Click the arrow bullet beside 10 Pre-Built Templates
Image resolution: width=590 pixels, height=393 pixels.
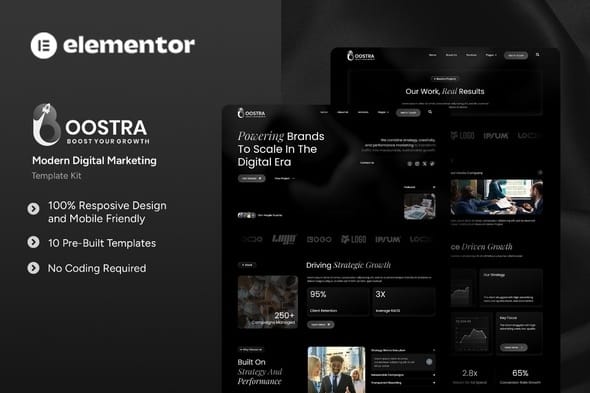33,242
